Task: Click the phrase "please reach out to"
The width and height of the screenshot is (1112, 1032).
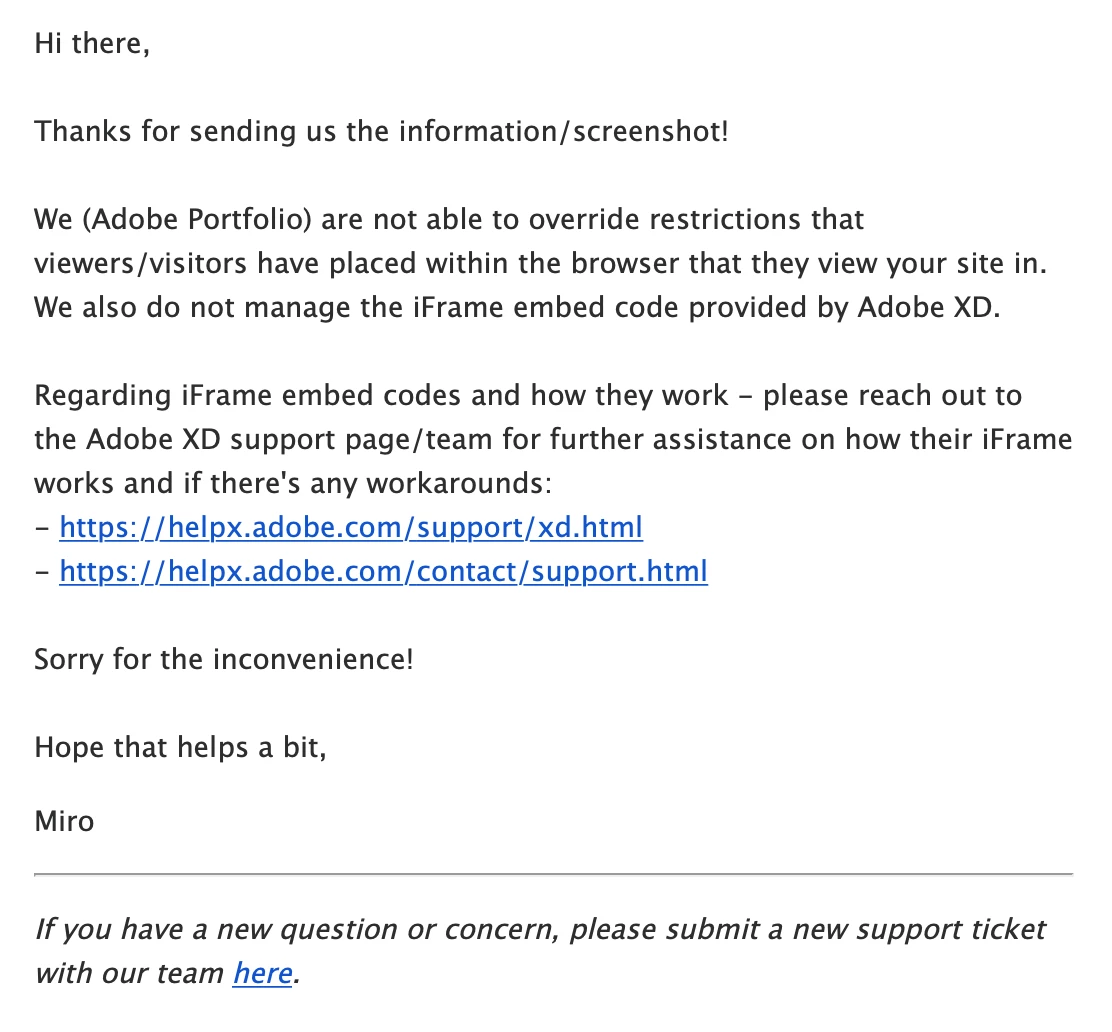Action: tap(892, 395)
